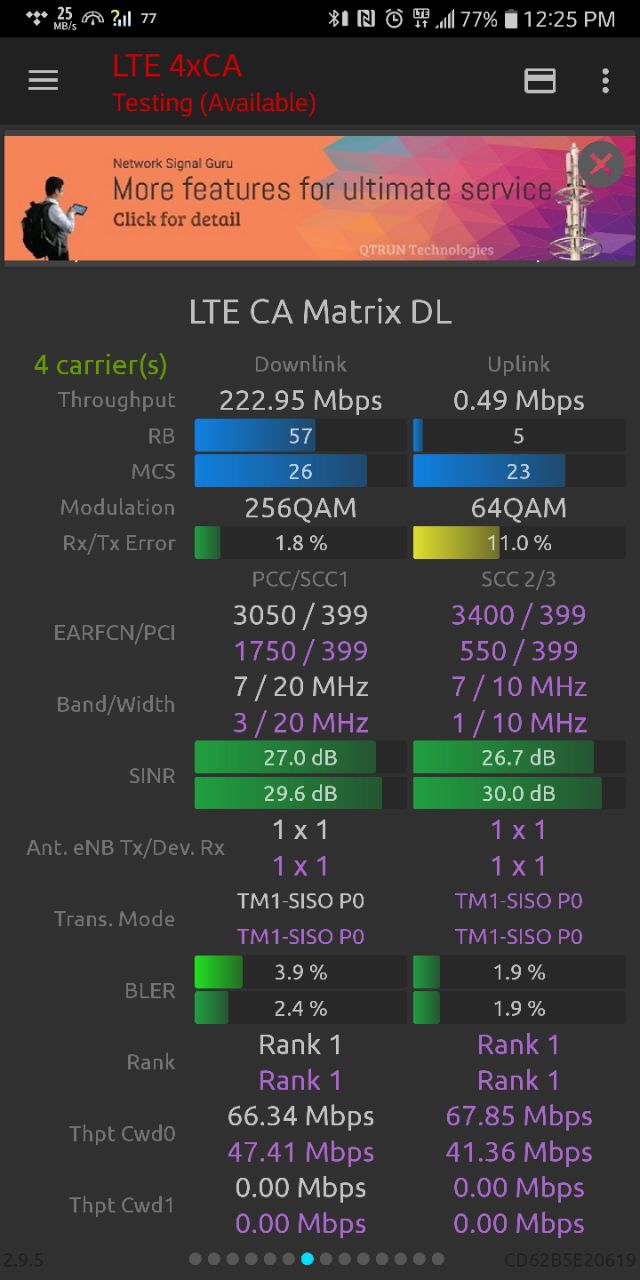
Task: Go to the last page indicator dot
Action: [x=437, y=1259]
